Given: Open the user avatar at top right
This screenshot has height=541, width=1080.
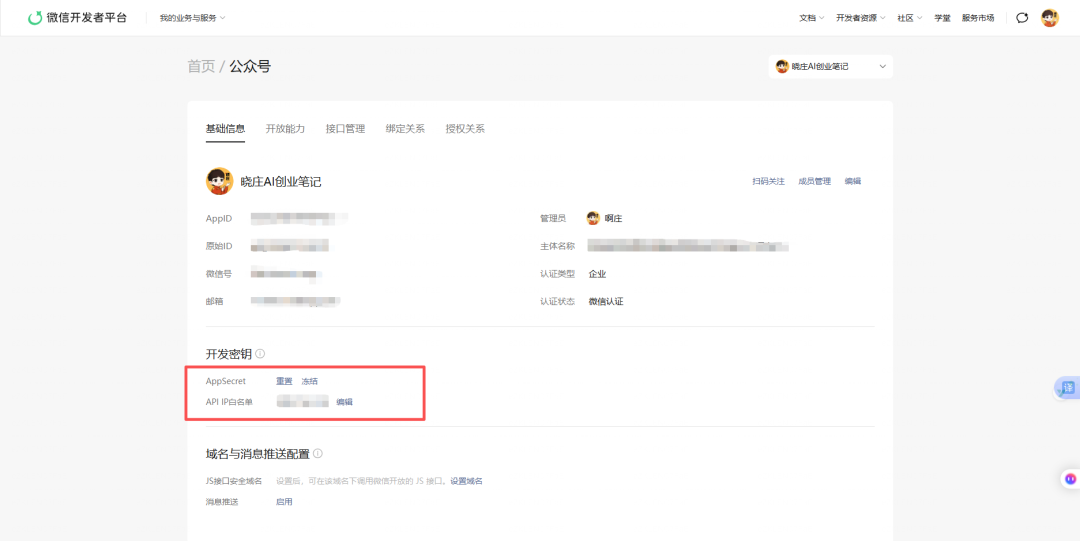Looking at the screenshot, I should tap(1050, 18).
